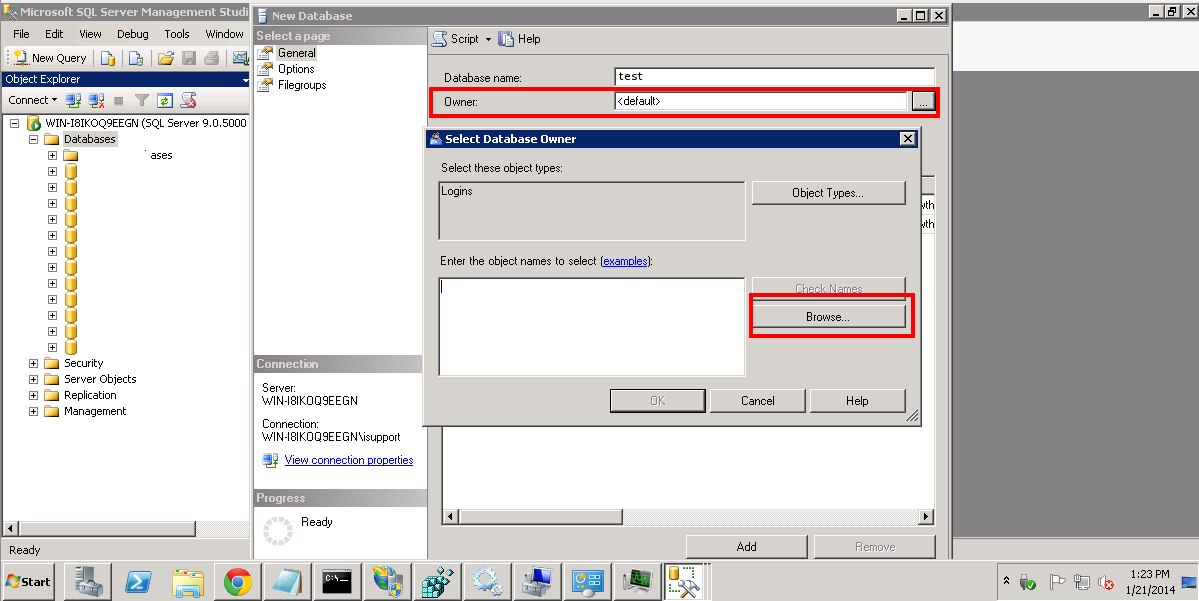Close the Select Database Owner dialog

908,138
